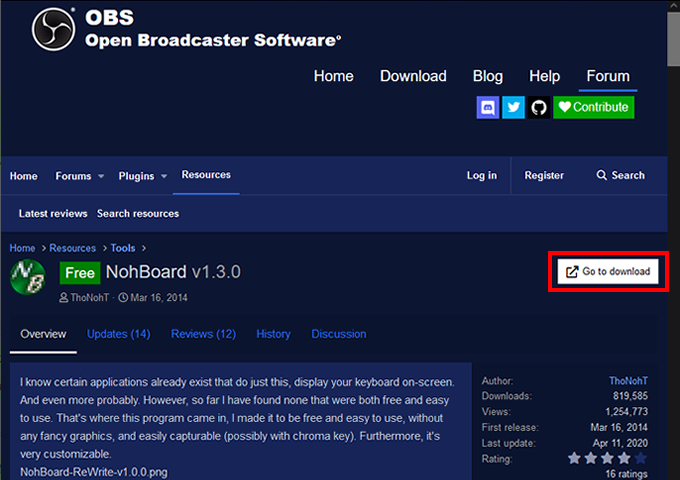The height and width of the screenshot is (480, 680).
Task: Open the Home link in top site menu
Action: pos(333,76)
